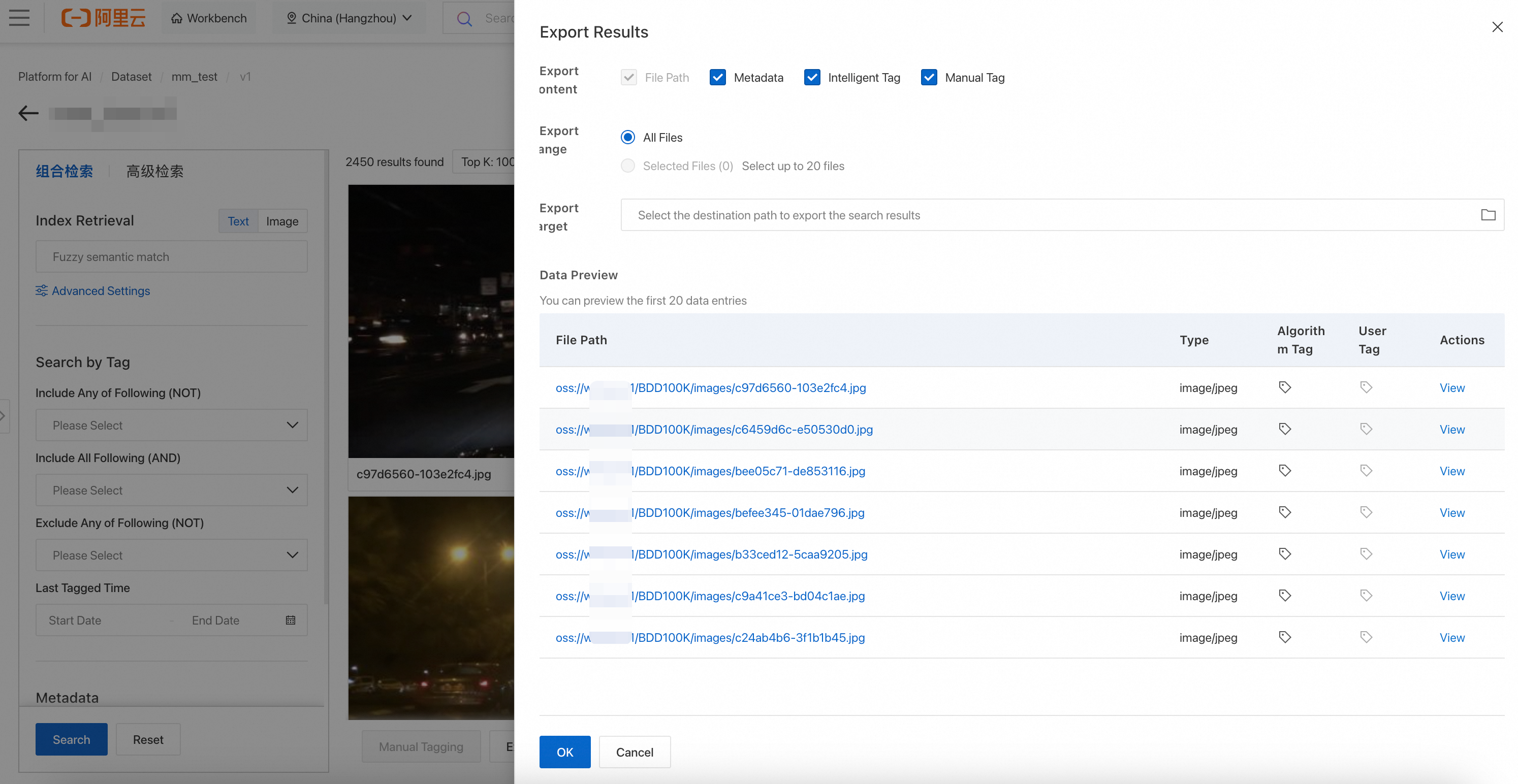This screenshot has height=784, width=1518.
Task: Uncheck the Intelligent Tag checkbox
Action: 812,77
